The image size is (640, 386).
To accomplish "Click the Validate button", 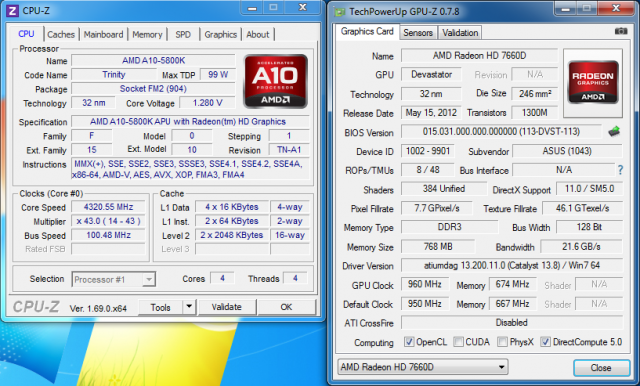I will click(x=227, y=307).
